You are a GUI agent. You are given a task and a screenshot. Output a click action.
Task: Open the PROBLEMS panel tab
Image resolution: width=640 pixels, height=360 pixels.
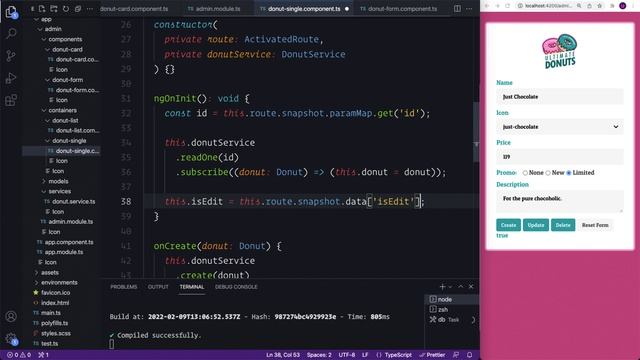(x=124, y=287)
